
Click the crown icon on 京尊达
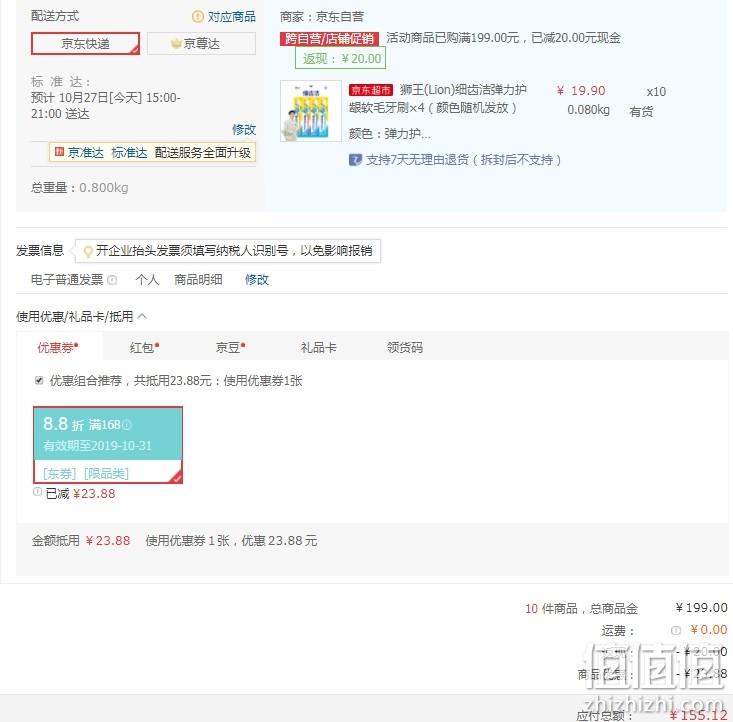[176, 43]
